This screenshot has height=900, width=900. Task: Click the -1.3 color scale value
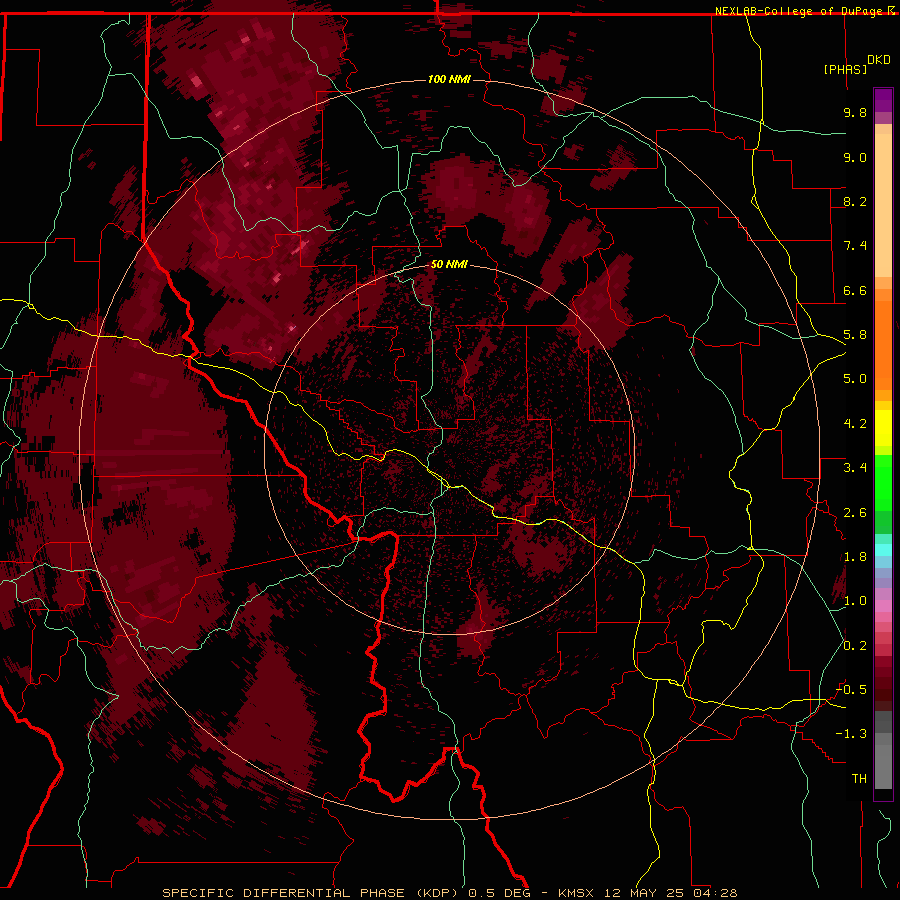click(x=852, y=734)
